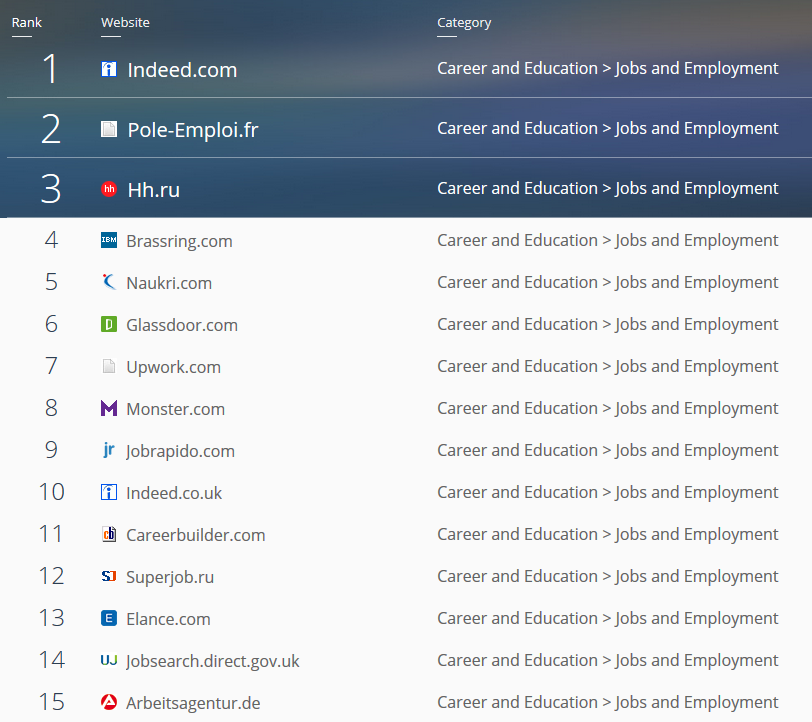
Task: Click rank number 2
Action: (51, 129)
